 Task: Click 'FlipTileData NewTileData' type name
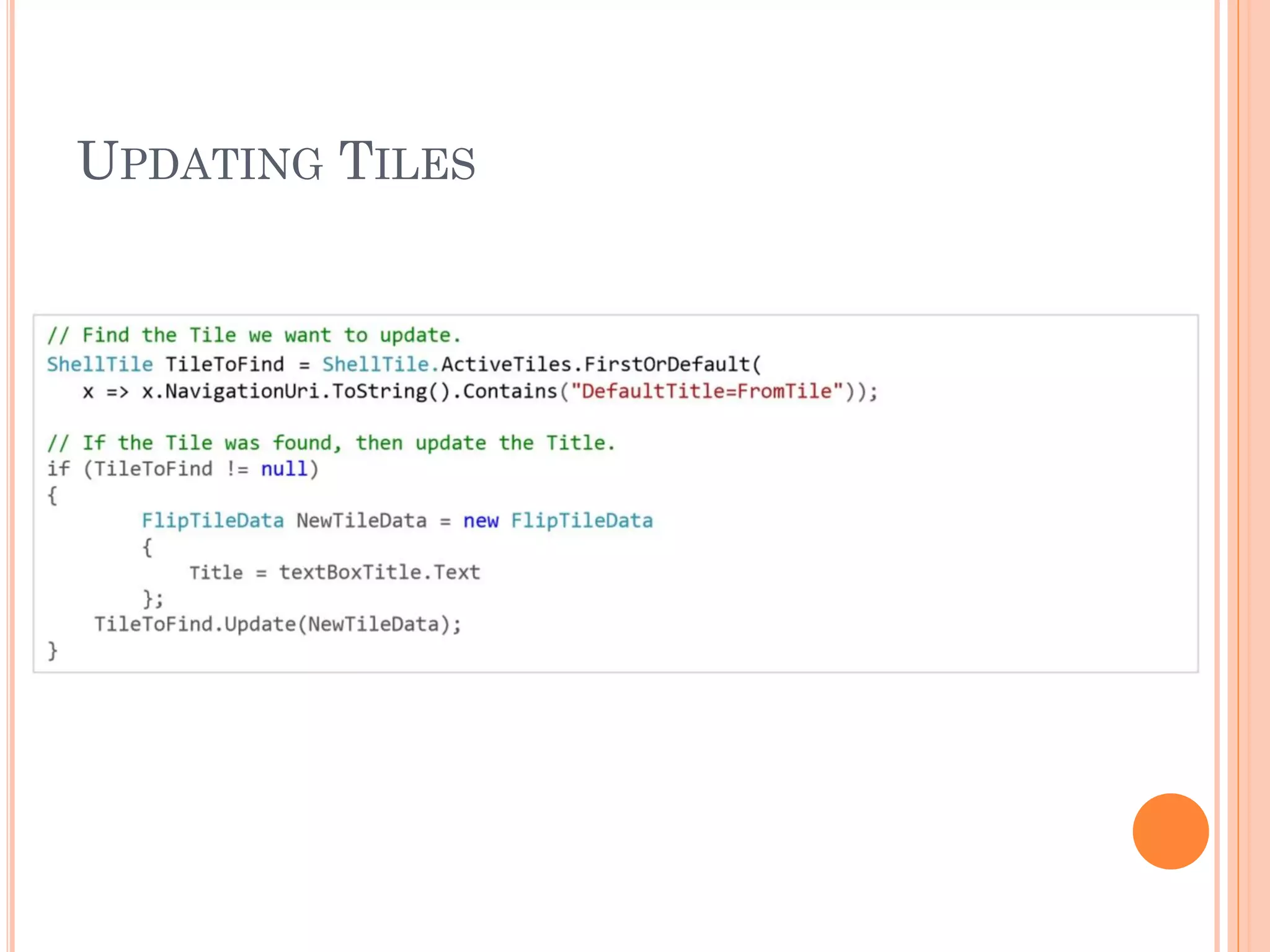pyautogui.click(x=212, y=521)
